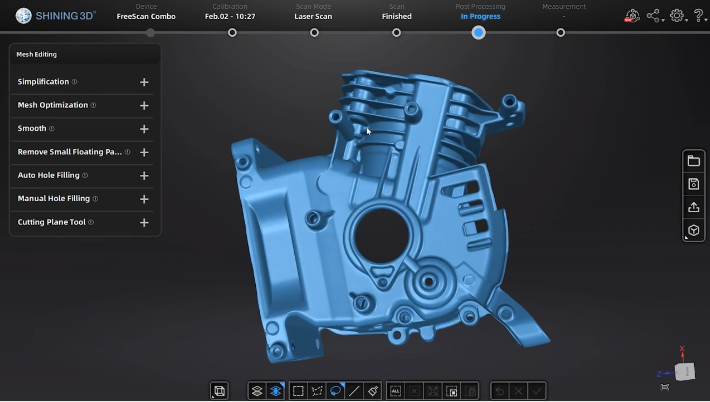Choose the lasso selection tool

point(336,391)
